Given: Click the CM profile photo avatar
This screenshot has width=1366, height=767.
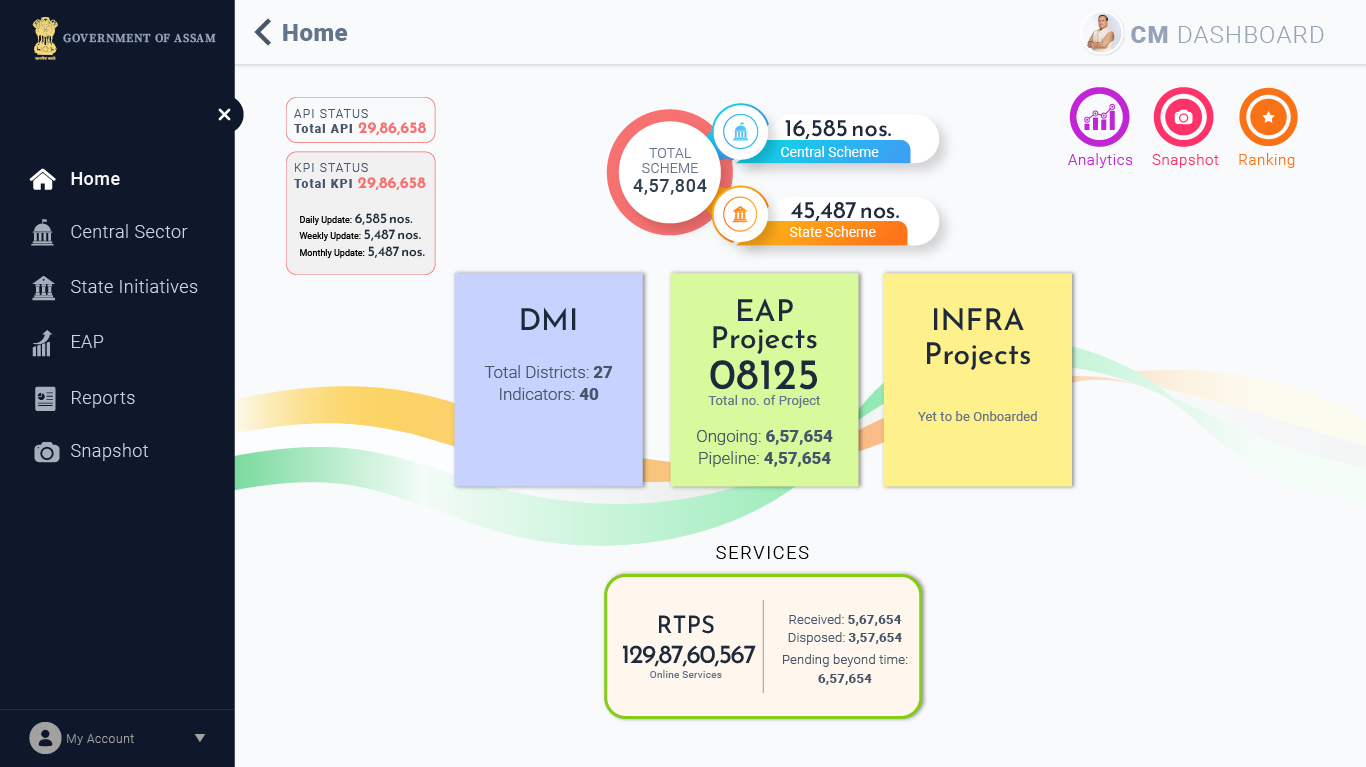Looking at the screenshot, I should point(1103,34).
